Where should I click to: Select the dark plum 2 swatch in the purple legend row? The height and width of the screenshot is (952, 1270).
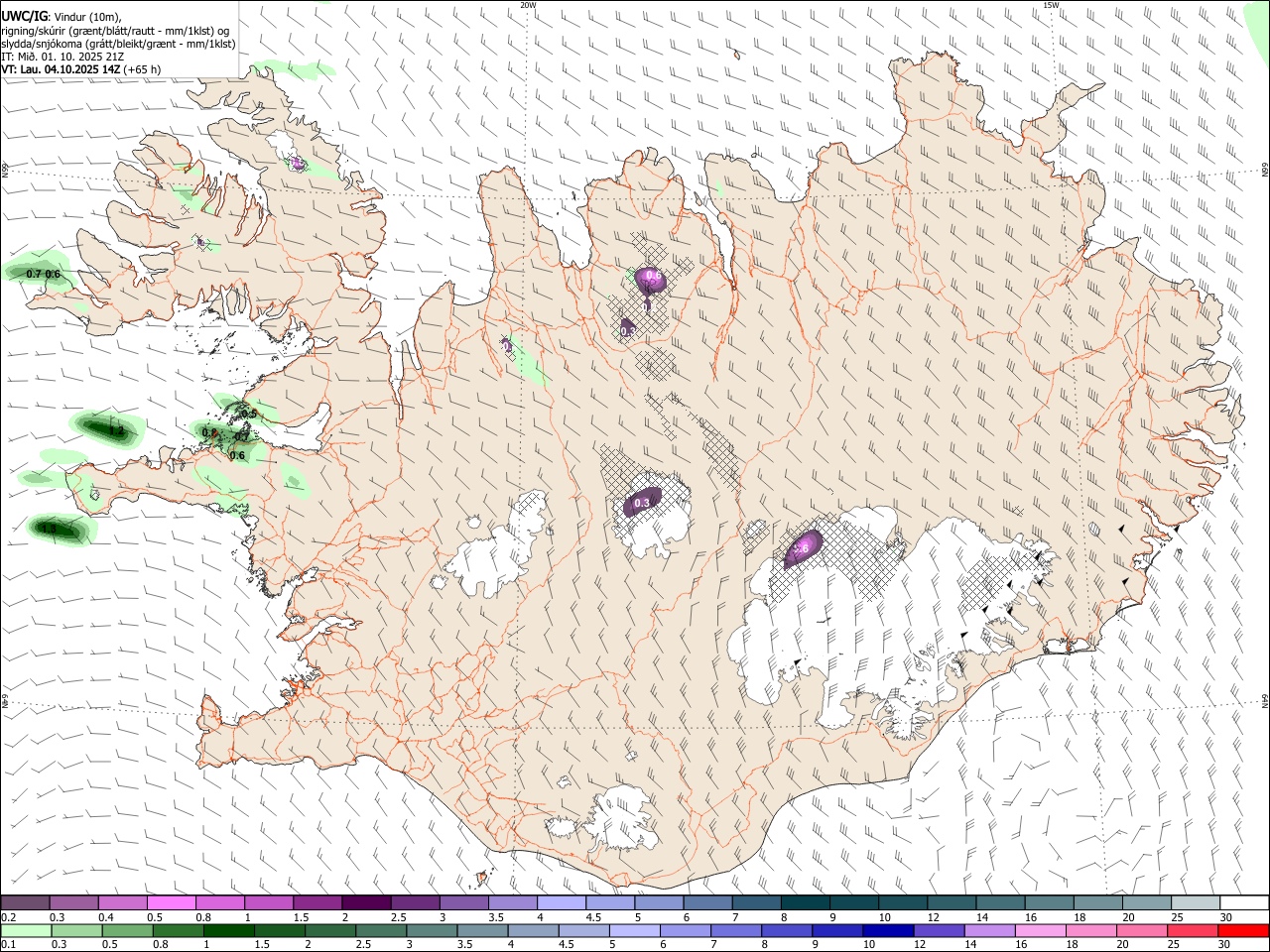[366, 903]
